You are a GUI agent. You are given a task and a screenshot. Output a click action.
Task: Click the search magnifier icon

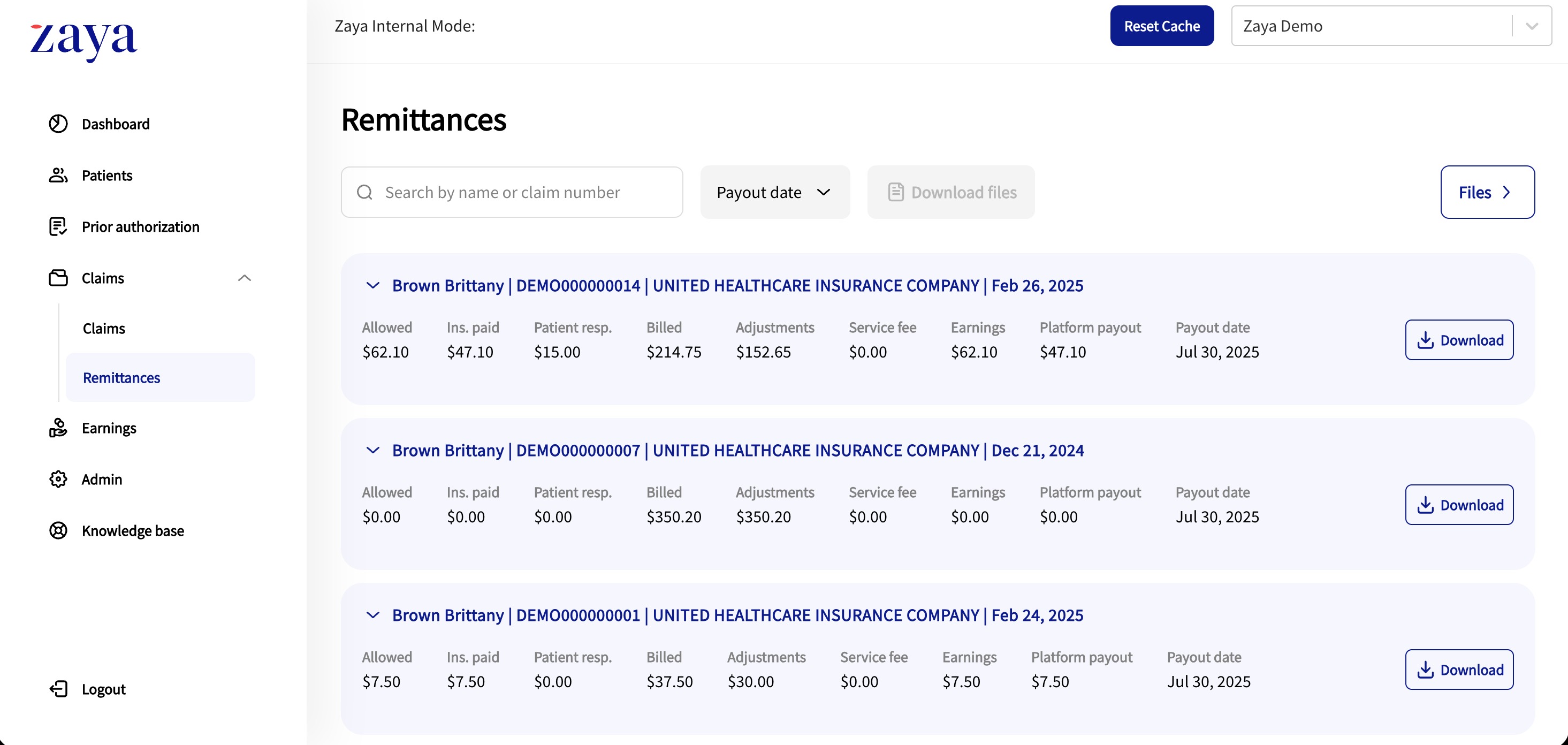coord(364,192)
